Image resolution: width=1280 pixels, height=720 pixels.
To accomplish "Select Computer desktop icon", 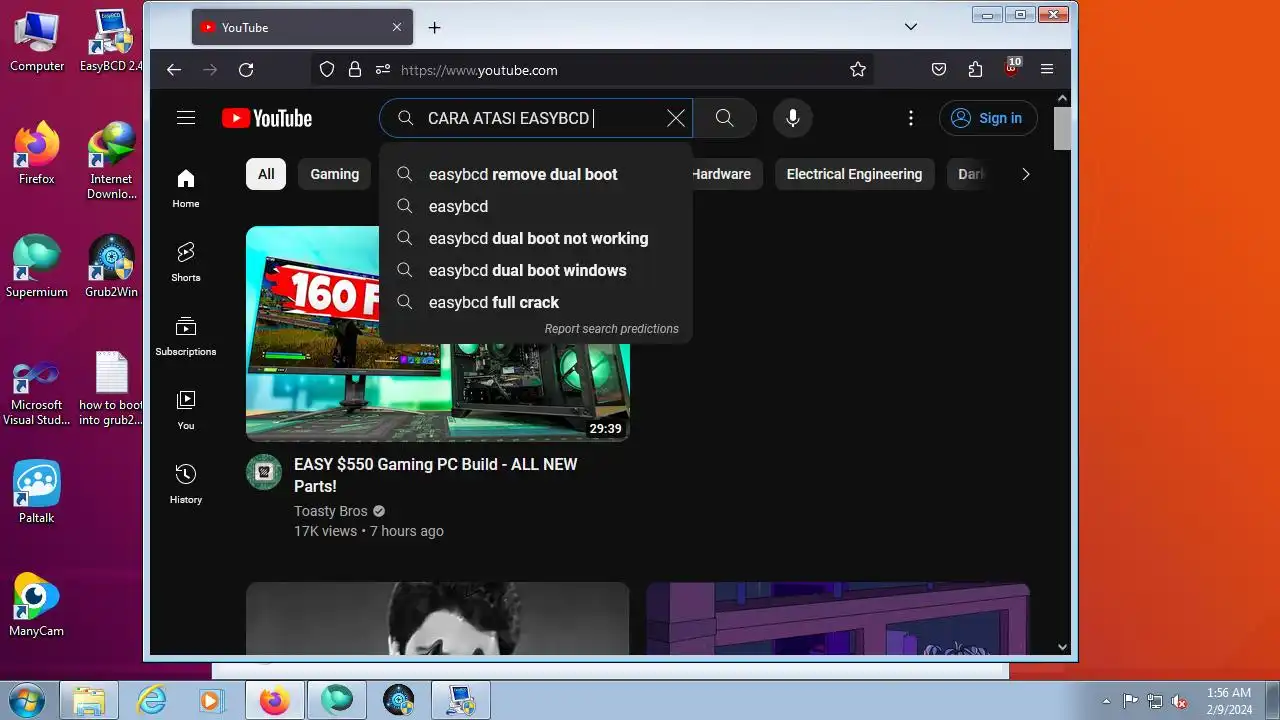I will click(x=37, y=42).
